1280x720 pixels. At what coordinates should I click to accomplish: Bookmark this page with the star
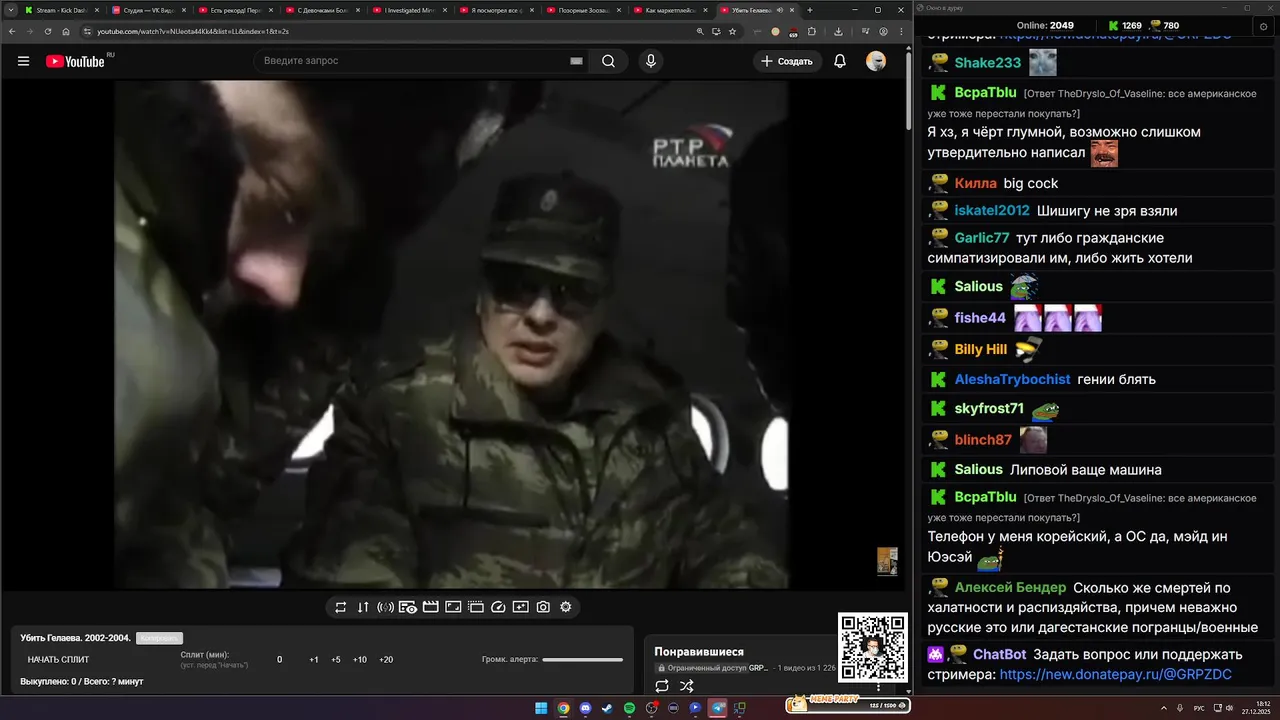click(x=732, y=31)
